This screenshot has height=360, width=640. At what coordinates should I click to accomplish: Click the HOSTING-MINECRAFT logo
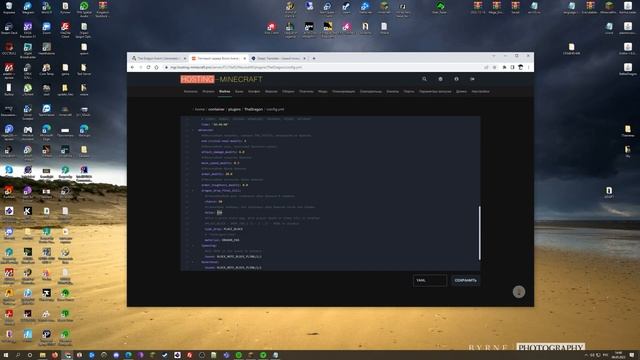[222, 79]
